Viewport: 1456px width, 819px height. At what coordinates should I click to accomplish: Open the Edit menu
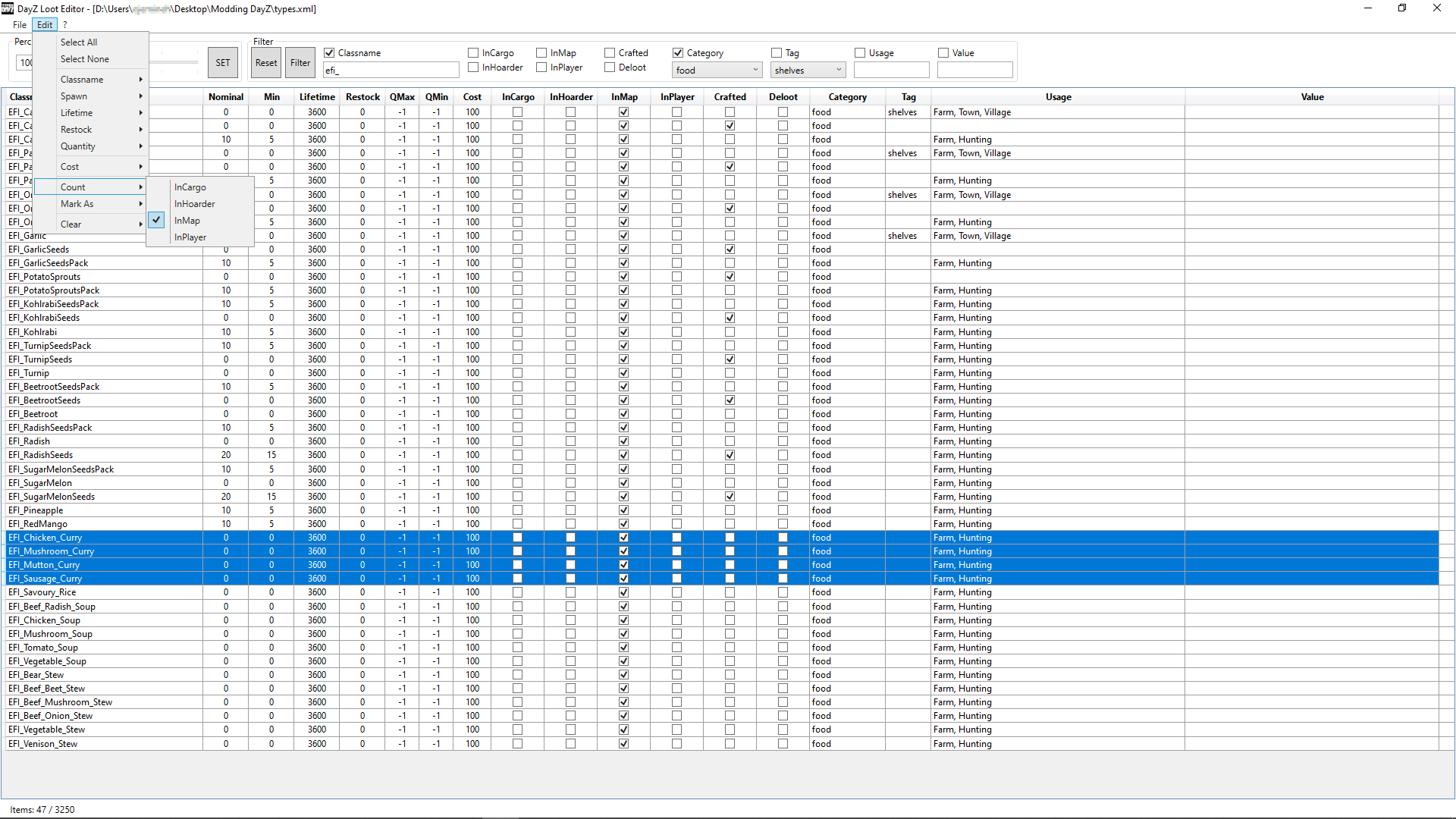click(45, 25)
